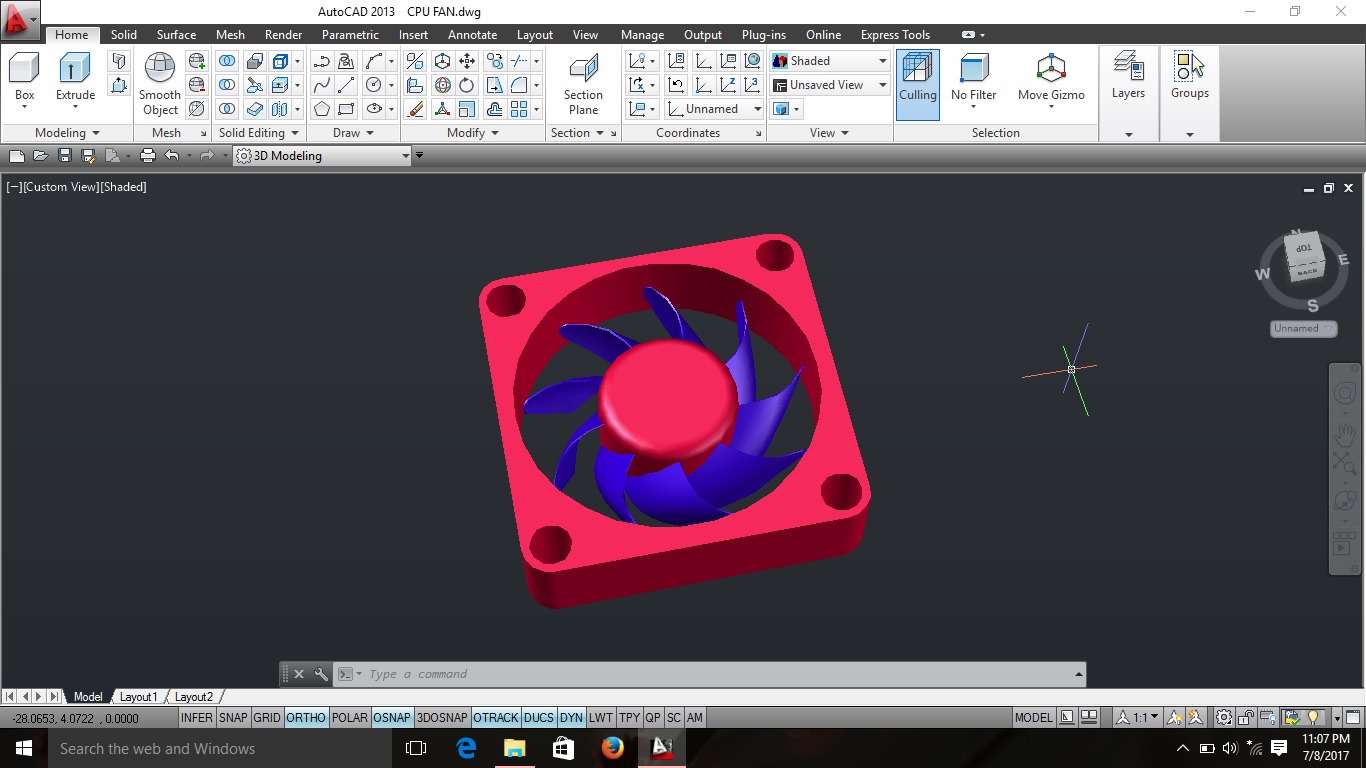Image resolution: width=1366 pixels, height=768 pixels.
Task: Click the Erase tool in Modify
Action: (415, 109)
